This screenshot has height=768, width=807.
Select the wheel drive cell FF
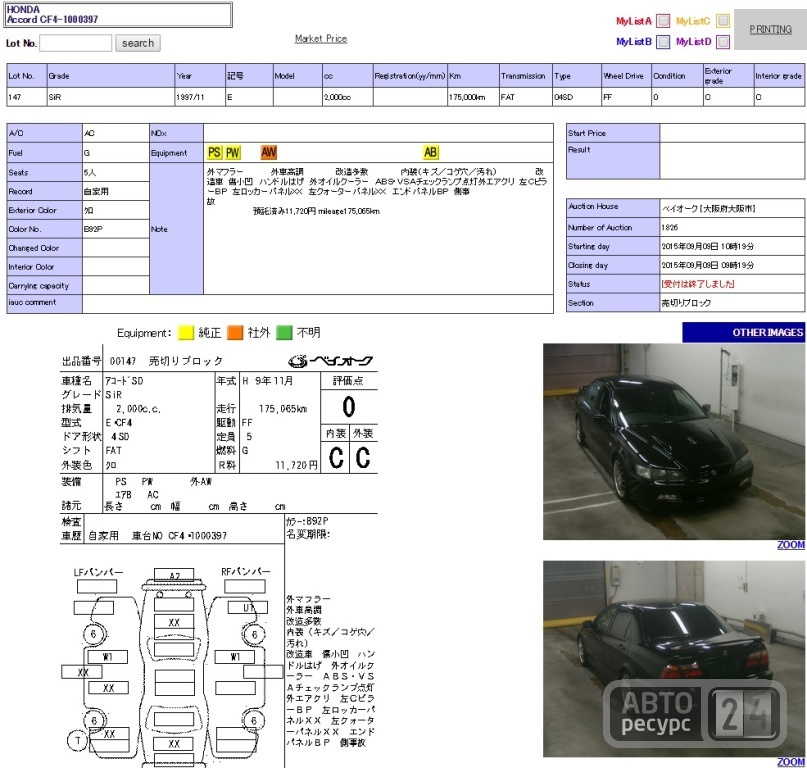[x=626, y=97]
